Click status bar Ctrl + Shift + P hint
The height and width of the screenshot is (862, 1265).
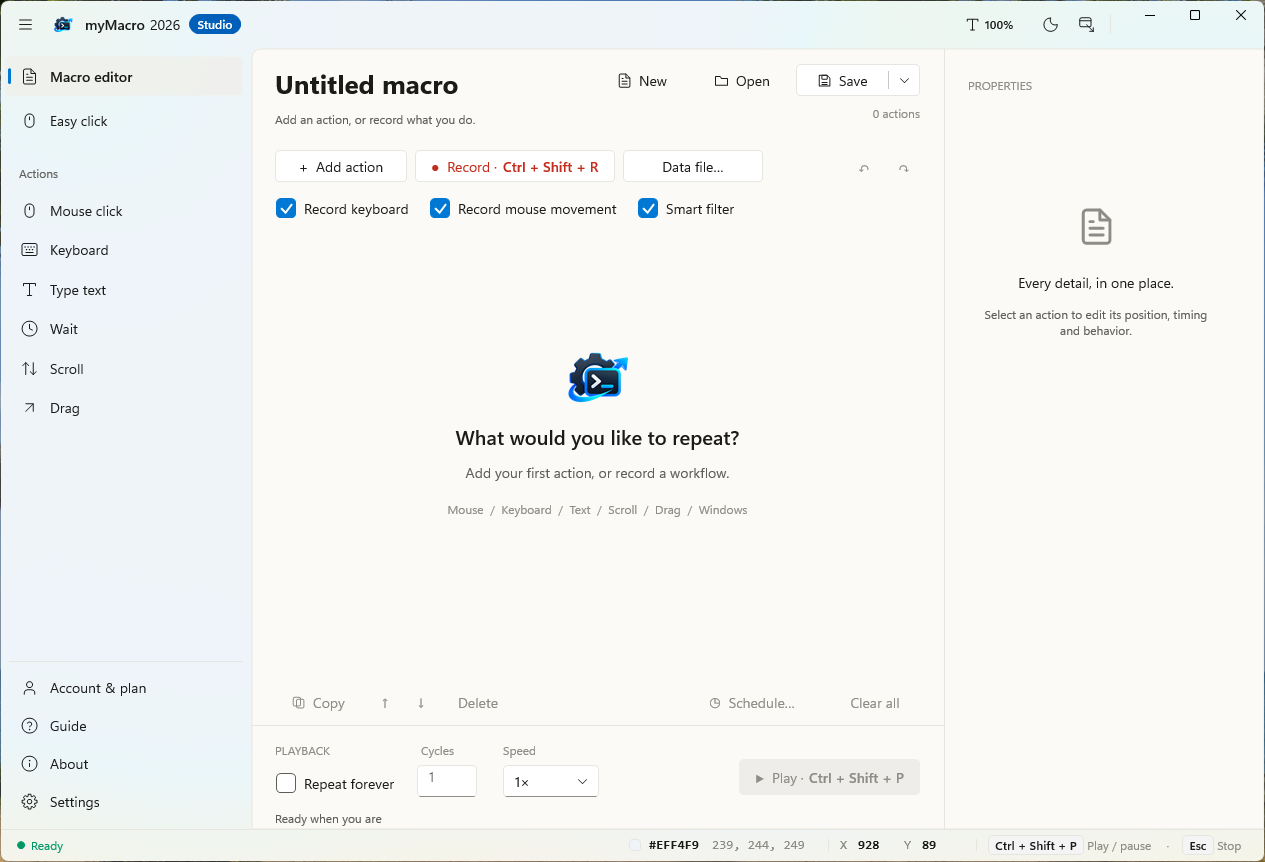click(x=1036, y=846)
